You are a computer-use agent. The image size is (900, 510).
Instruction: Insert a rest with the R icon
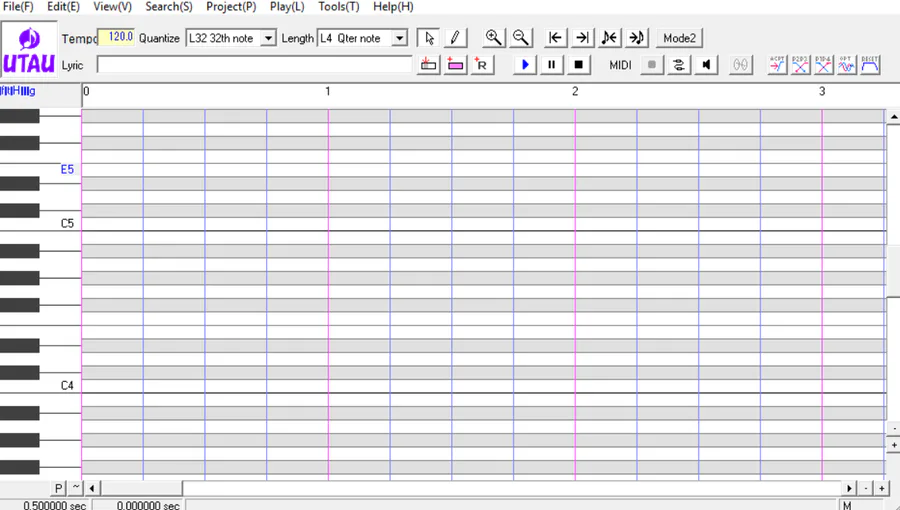coord(482,65)
